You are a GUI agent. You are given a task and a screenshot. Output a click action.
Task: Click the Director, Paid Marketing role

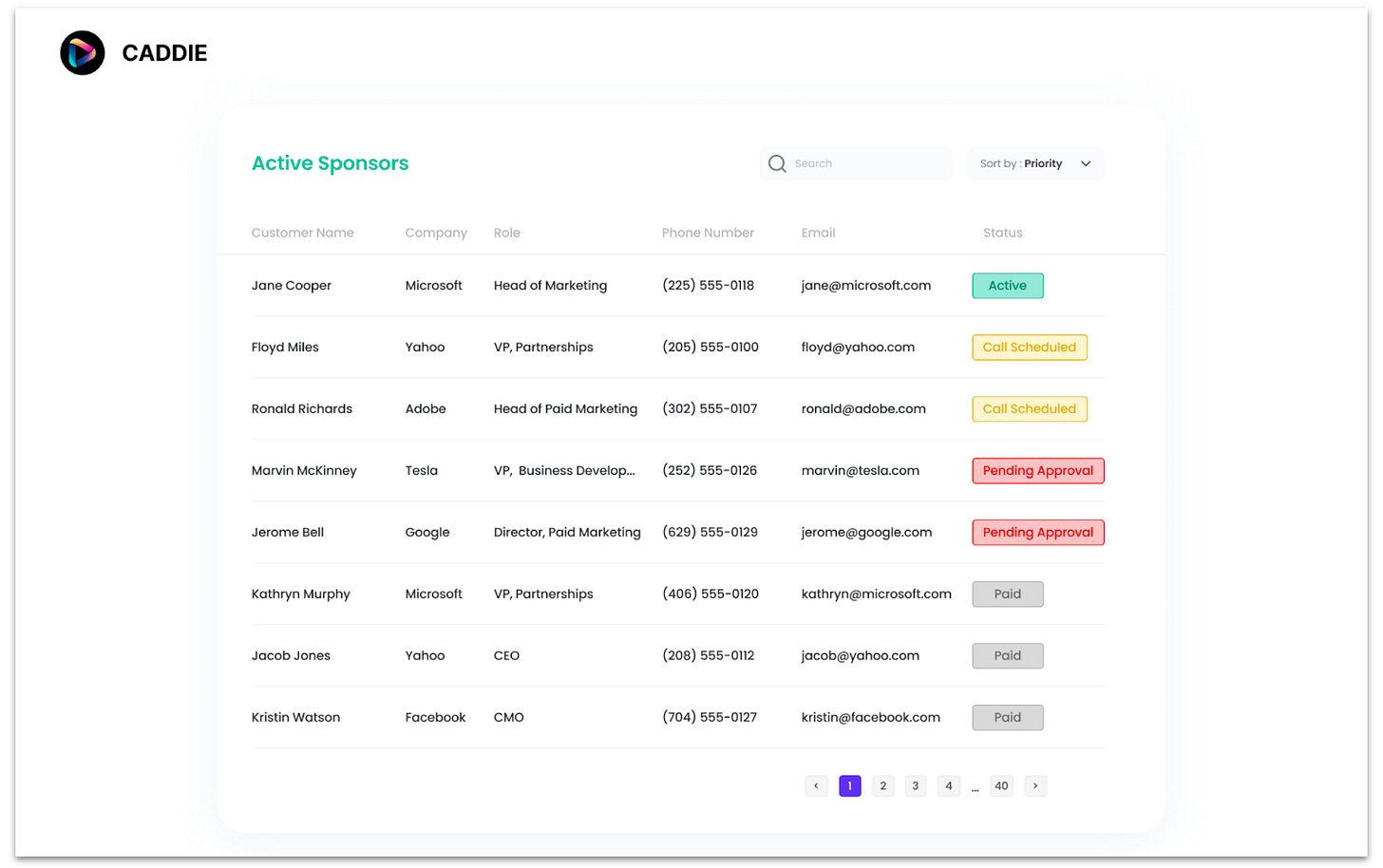pyautogui.click(x=567, y=533)
